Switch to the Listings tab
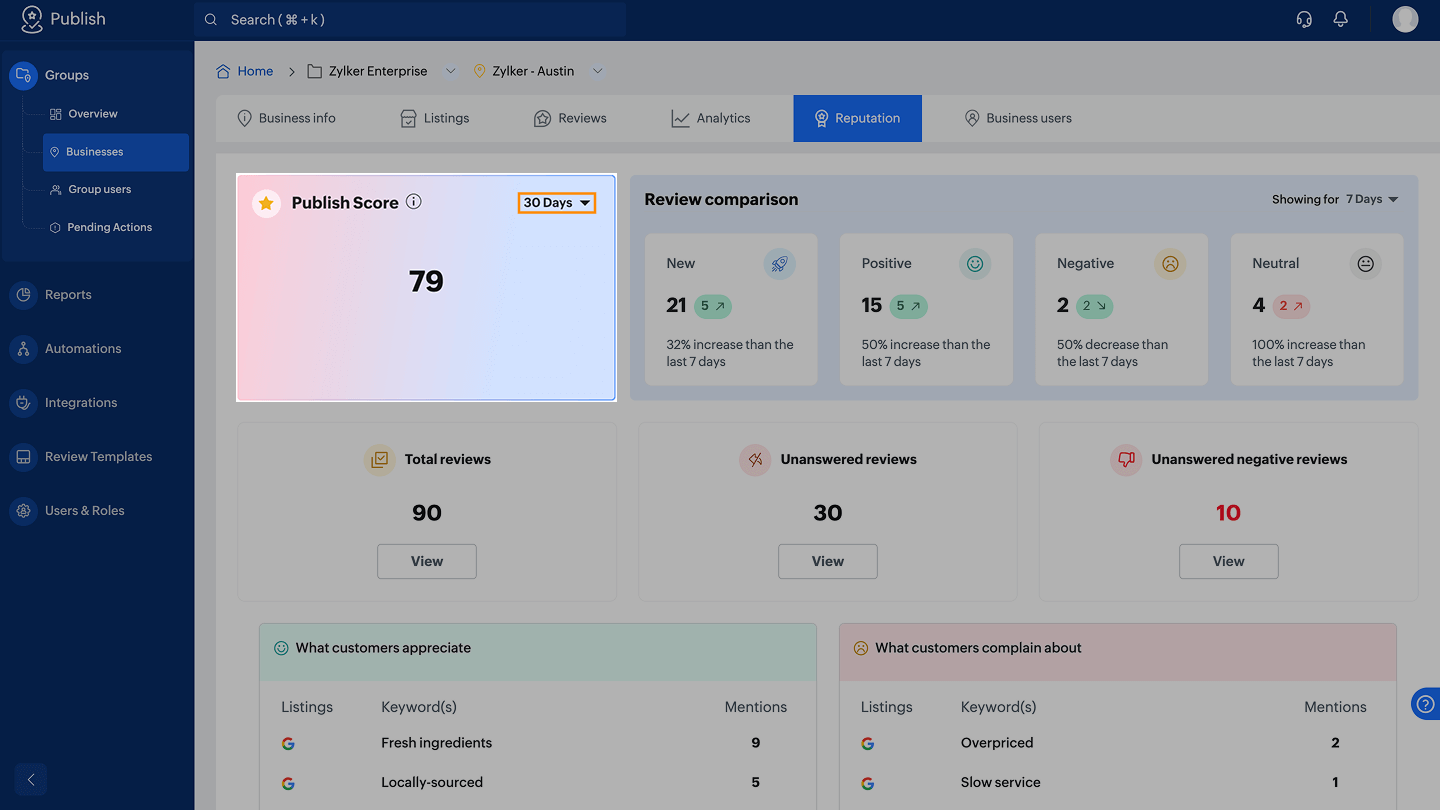The width and height of the screenshot is (1440, 810). point(434,118)
